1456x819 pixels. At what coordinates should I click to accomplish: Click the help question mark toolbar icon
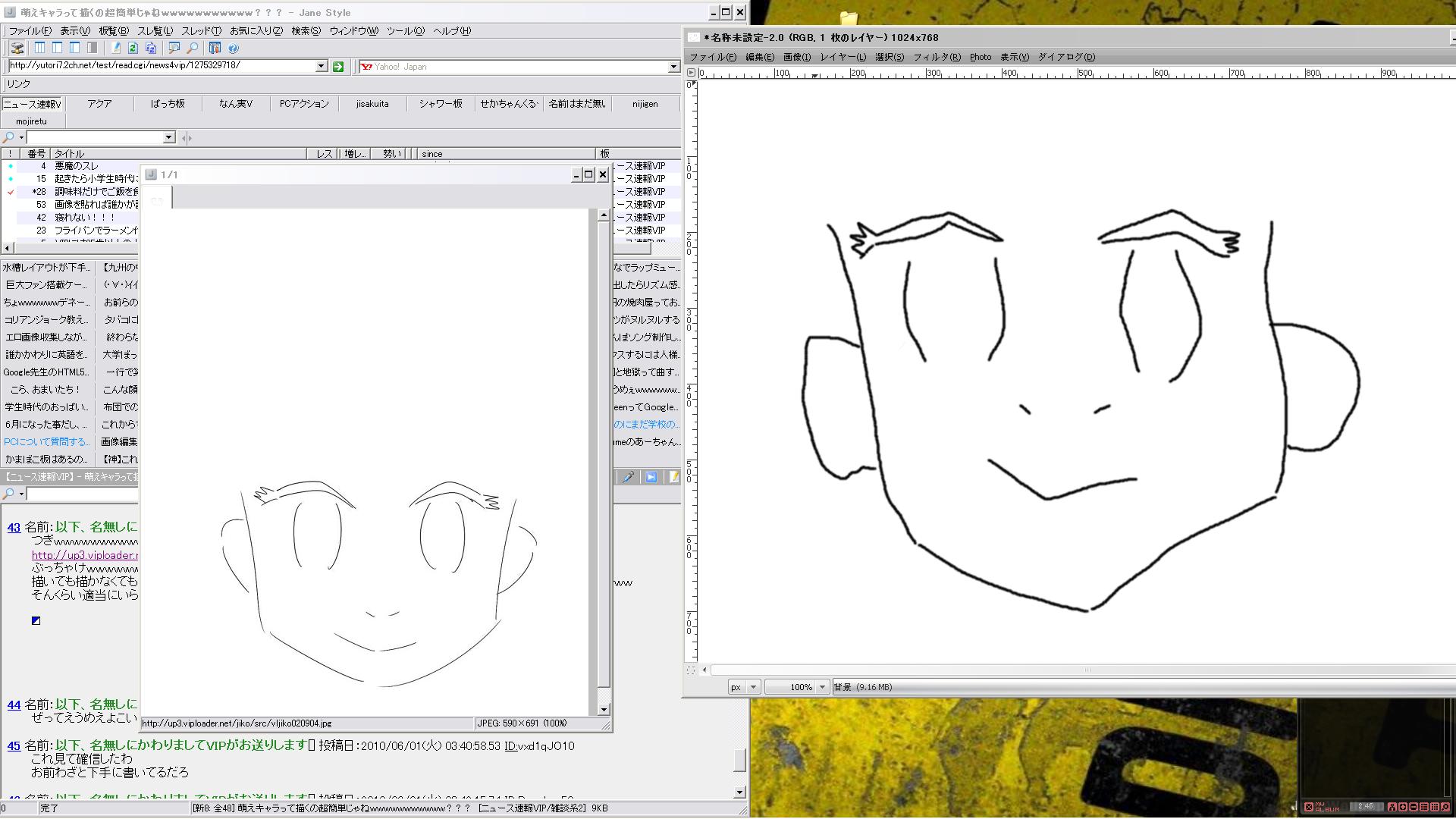tap(234, 48)
